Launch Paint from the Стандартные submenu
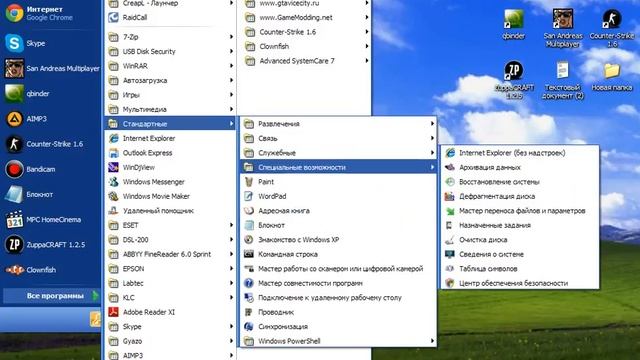640x360 pixels. 338,182
